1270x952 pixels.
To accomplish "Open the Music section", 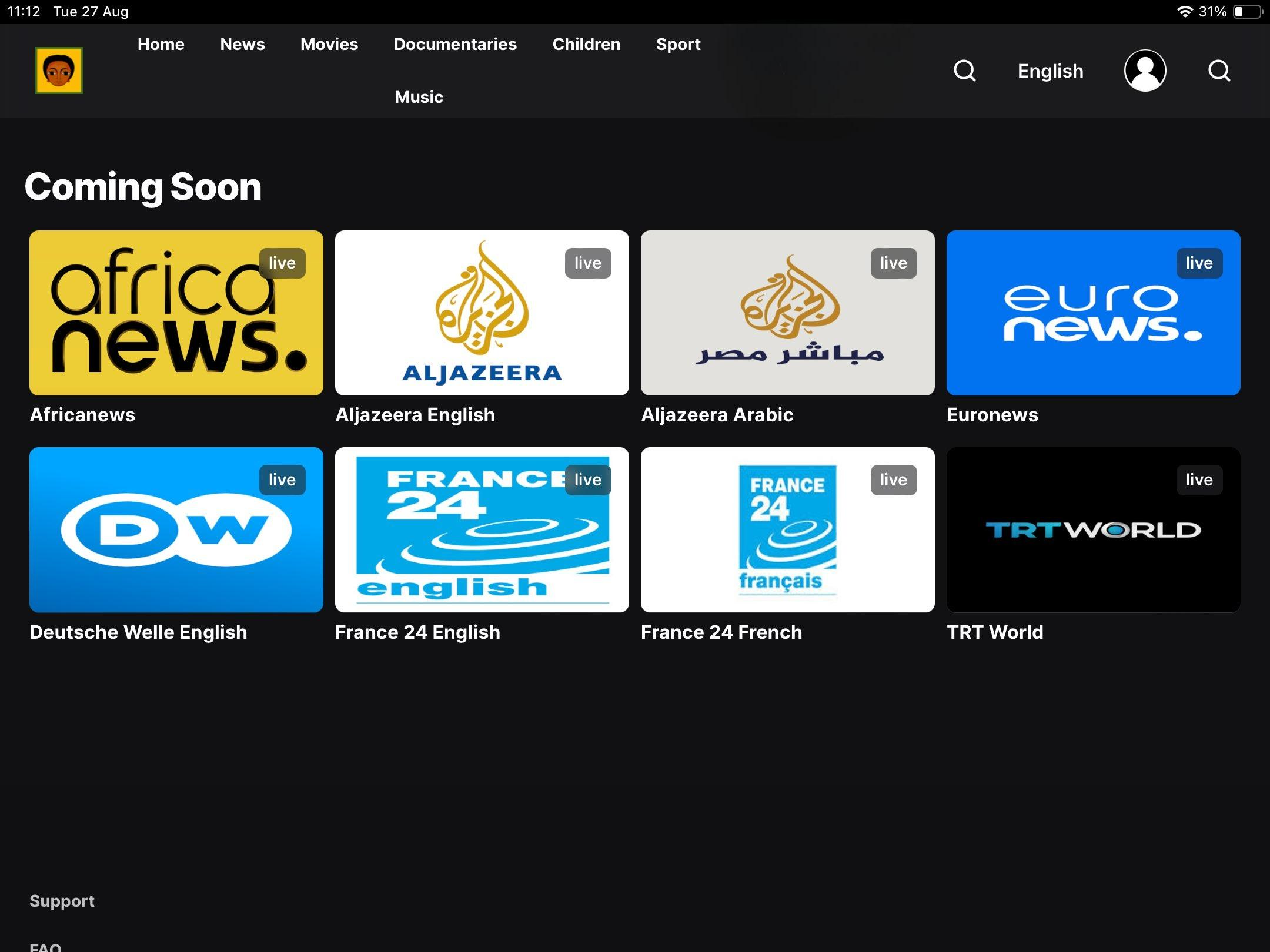I will tap(419, 97).
